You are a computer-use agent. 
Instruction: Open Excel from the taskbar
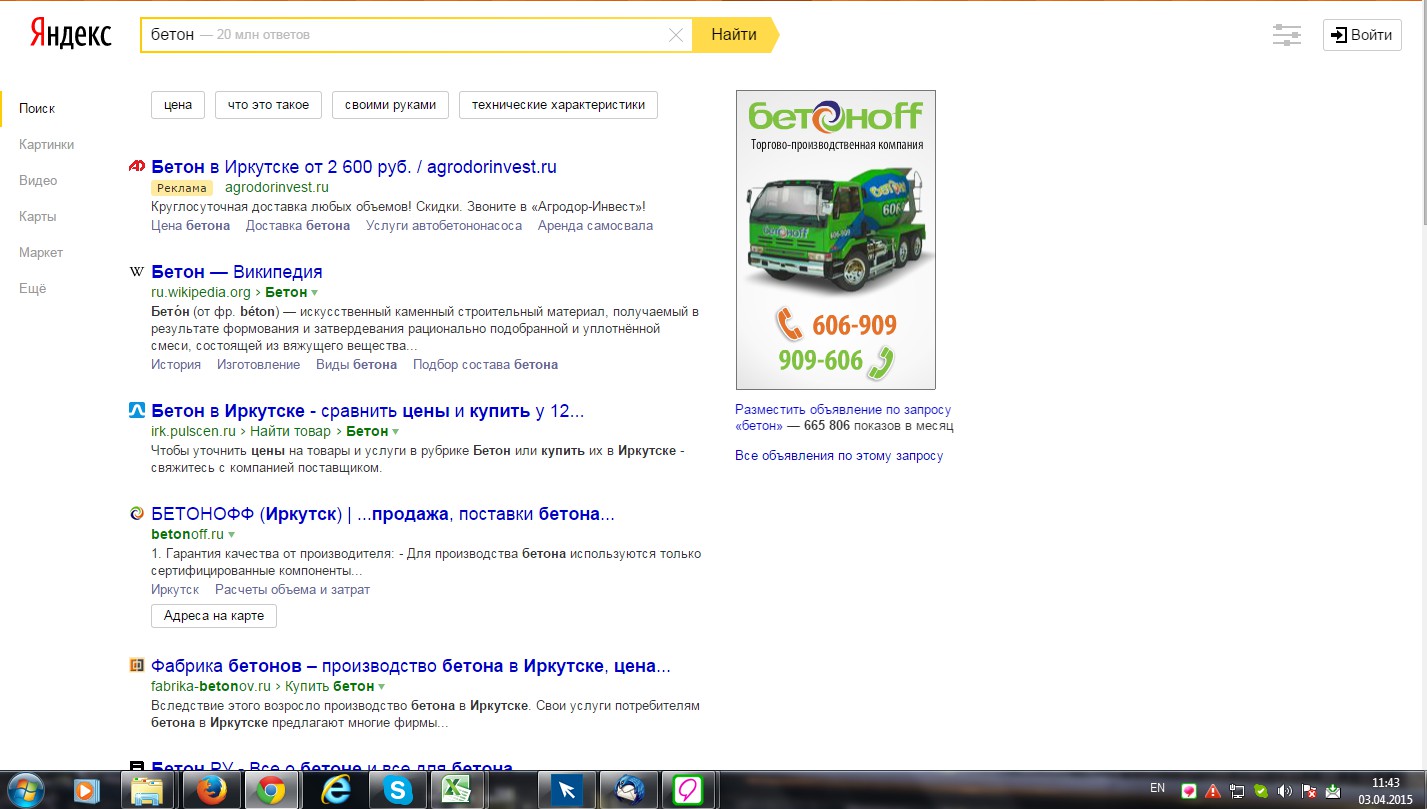pos(456,791)
